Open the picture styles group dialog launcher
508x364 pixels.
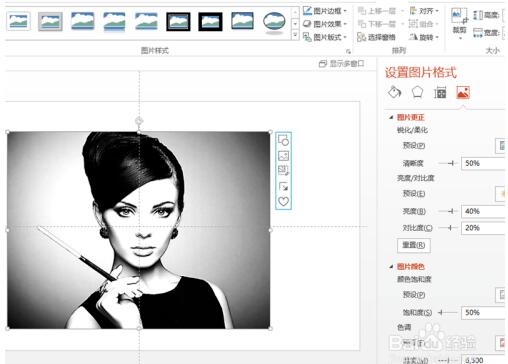click(348, 51)
